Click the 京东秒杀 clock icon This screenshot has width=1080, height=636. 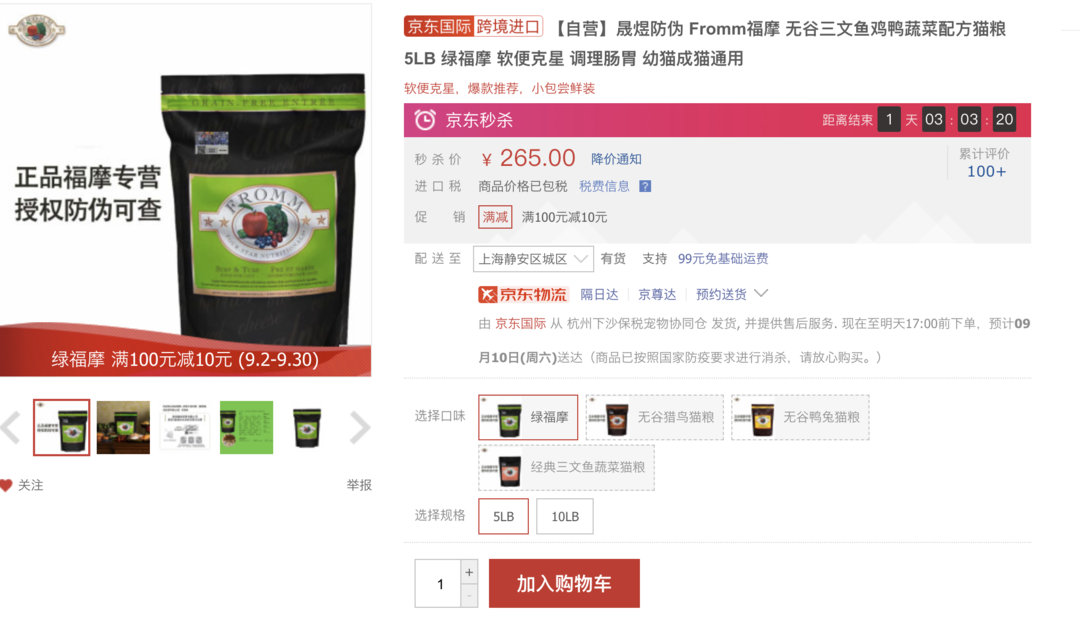pyautogui.click(x=425, y=120)
